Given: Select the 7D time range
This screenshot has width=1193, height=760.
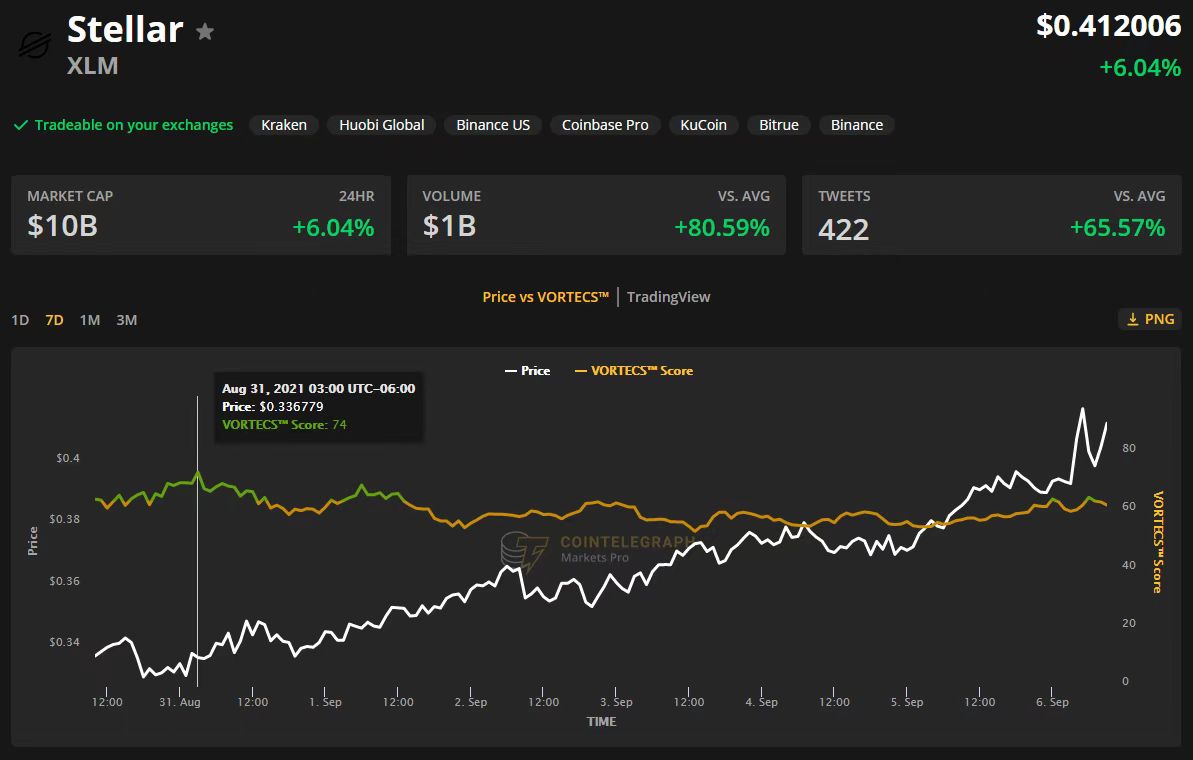Looking at the screenshot, I should coord(54,320).
